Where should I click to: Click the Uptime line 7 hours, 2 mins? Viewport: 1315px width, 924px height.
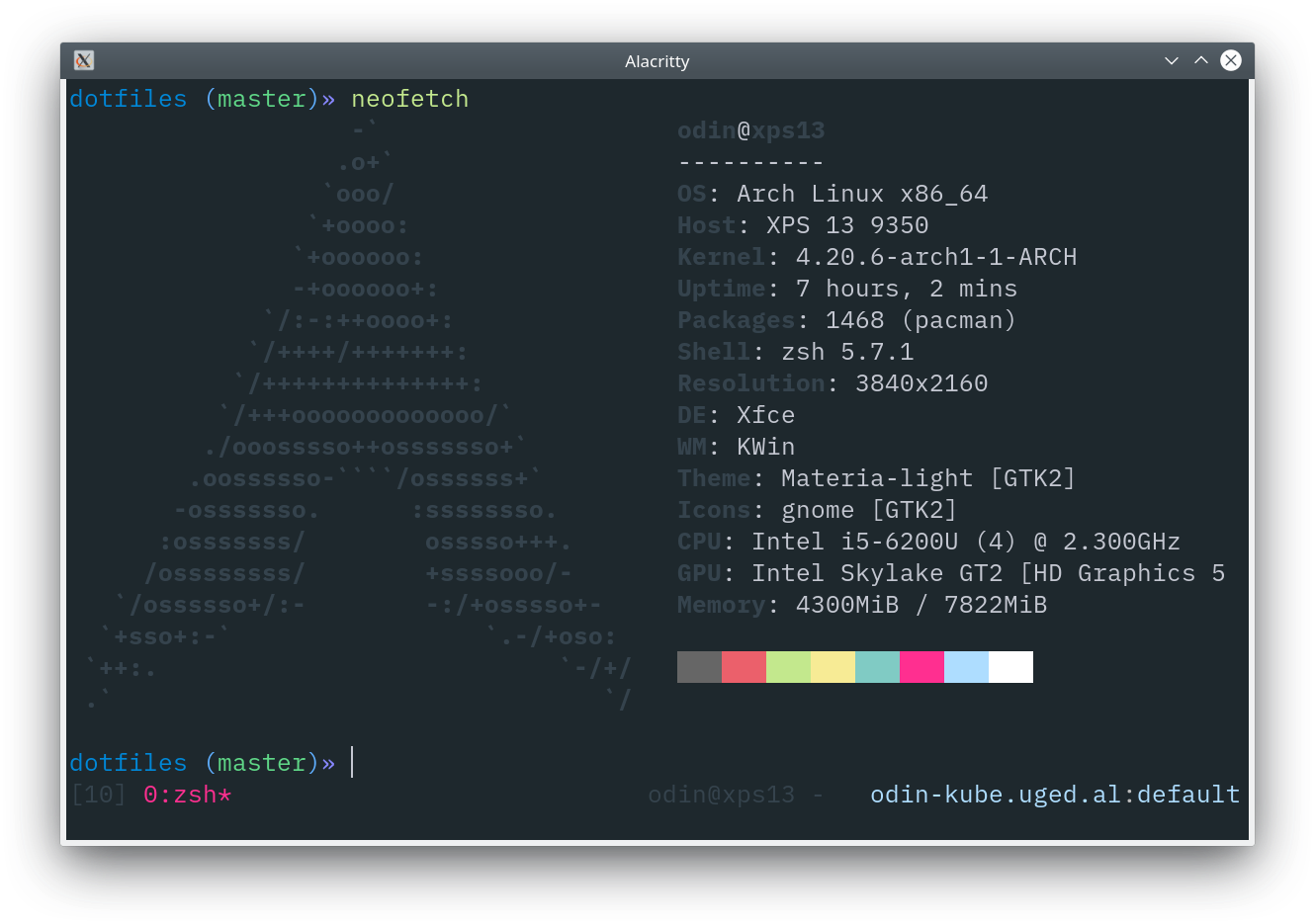(x=847, y=289)
